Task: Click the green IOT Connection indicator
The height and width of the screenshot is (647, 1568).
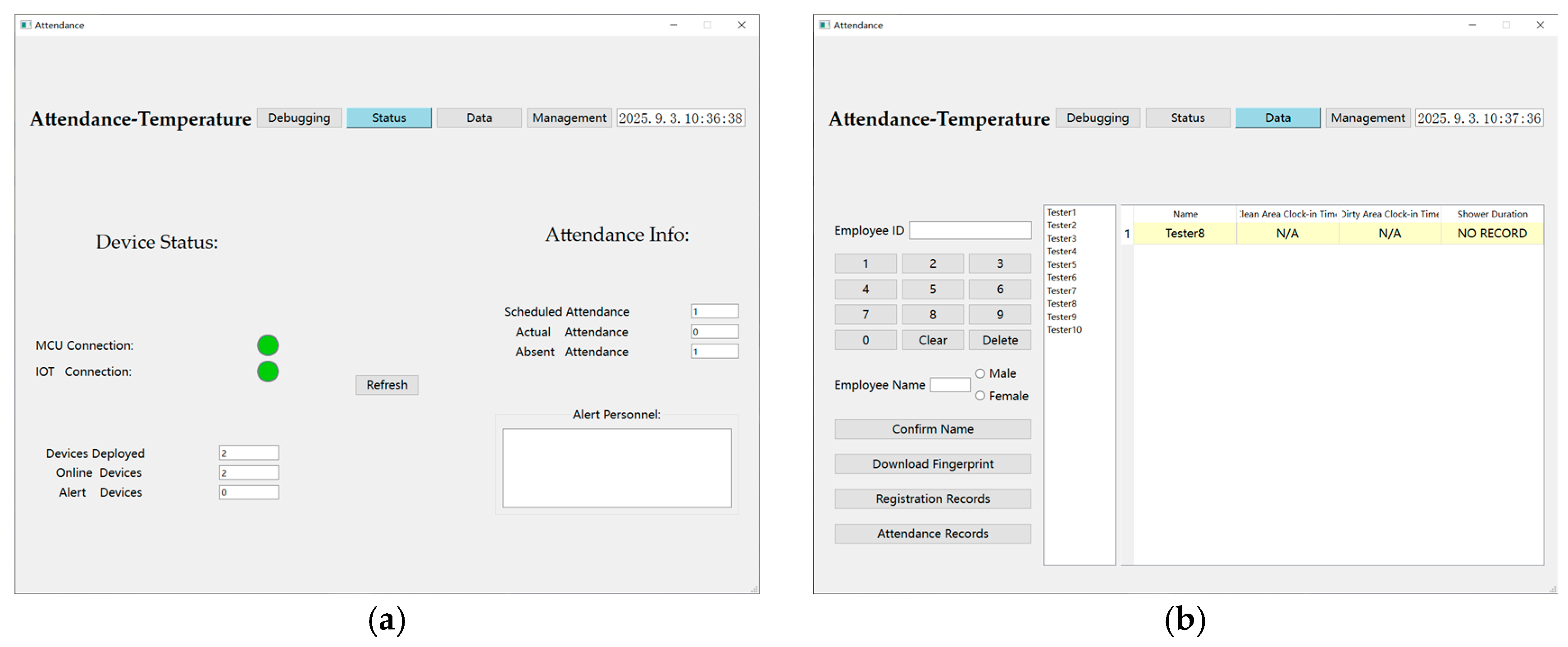Action: (x=268, y=371)
